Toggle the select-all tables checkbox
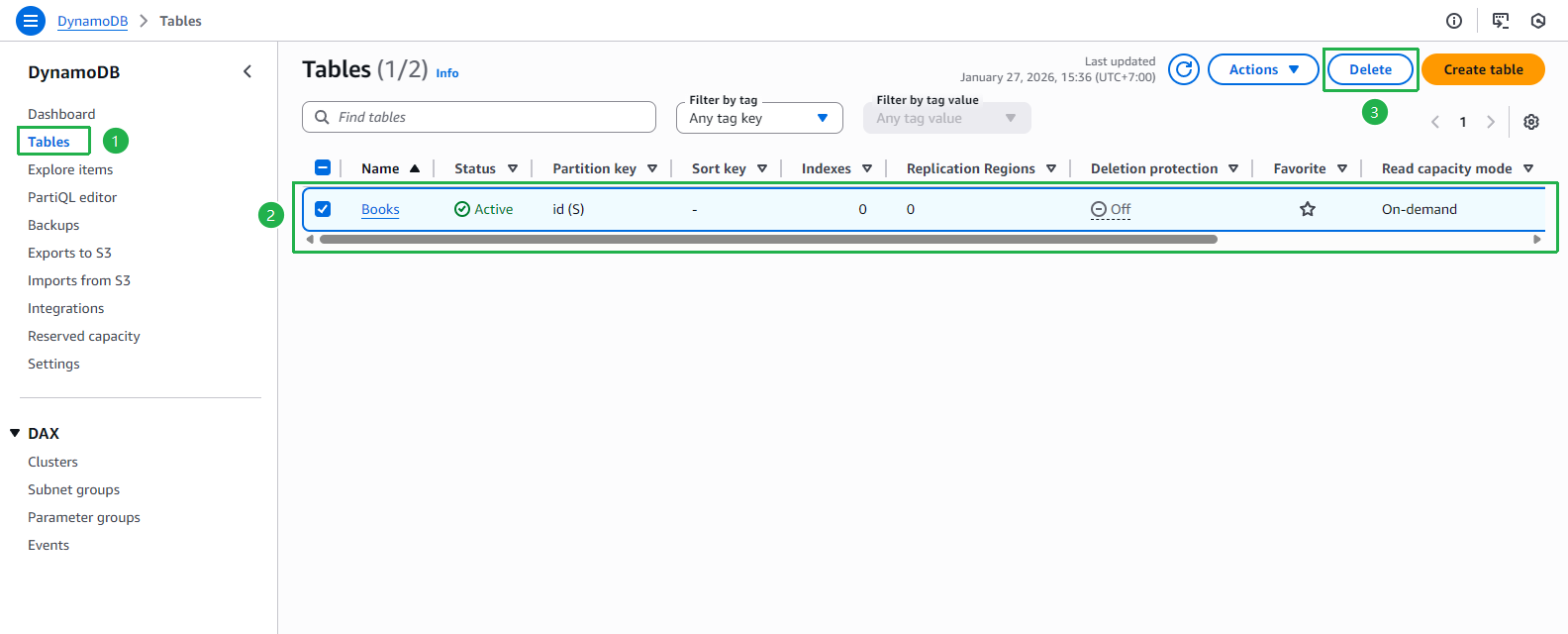 pyautogui.click(x=323, y=168)
